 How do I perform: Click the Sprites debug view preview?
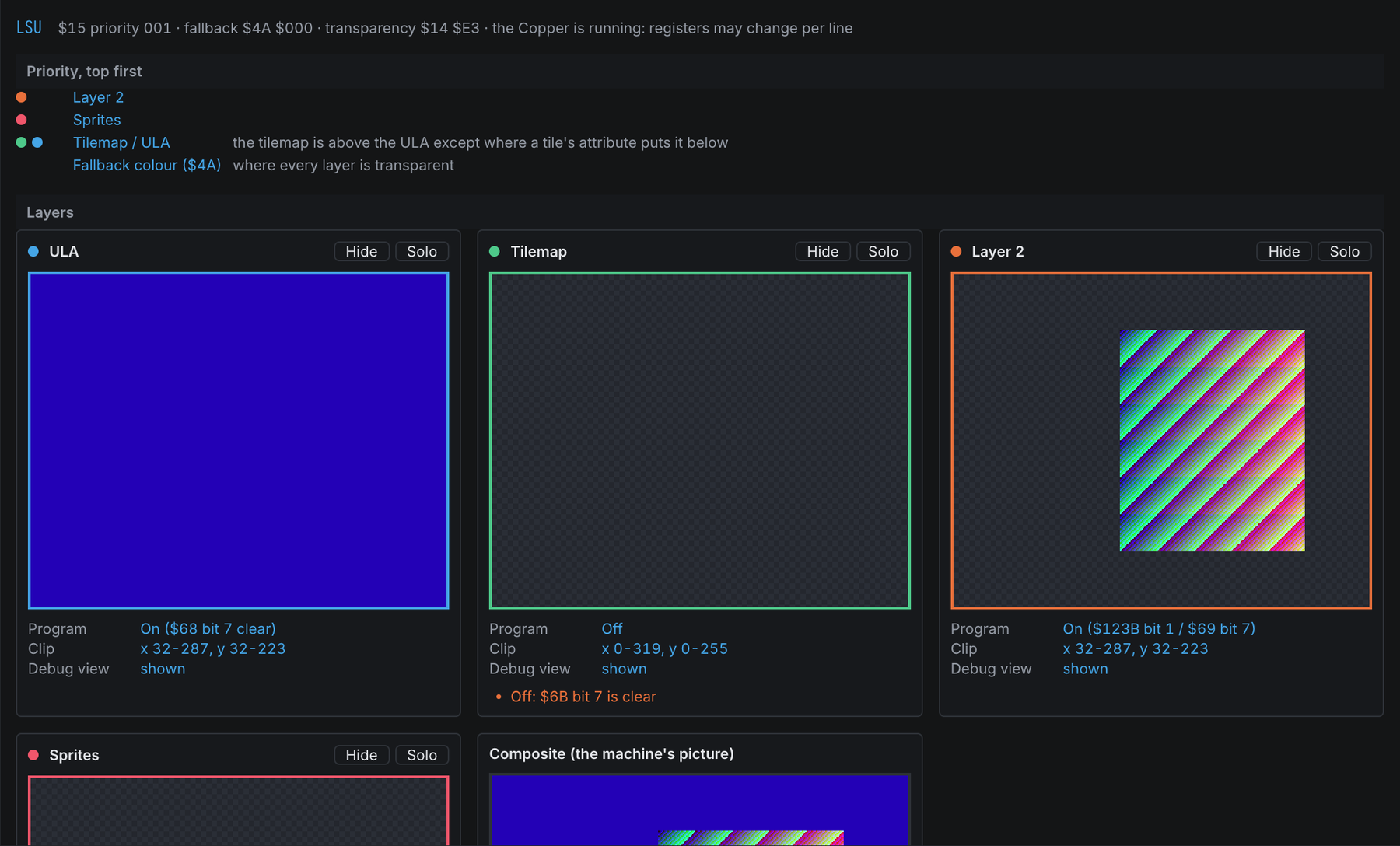239,811
